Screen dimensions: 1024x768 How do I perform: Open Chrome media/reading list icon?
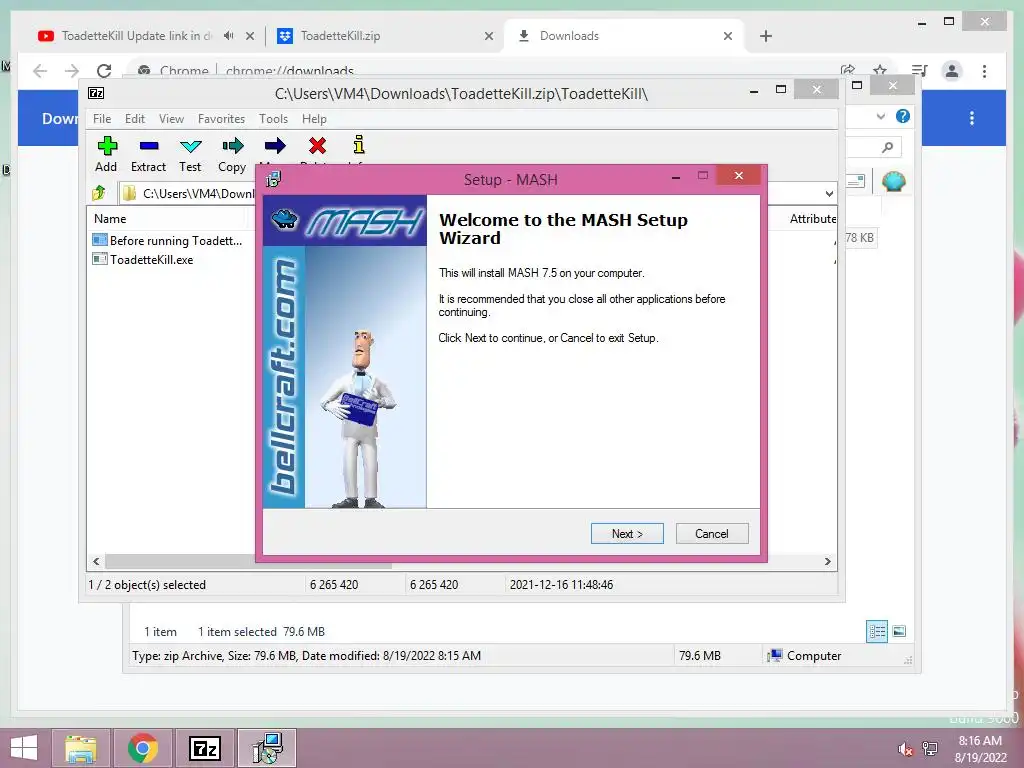click(x=920, y=71)
